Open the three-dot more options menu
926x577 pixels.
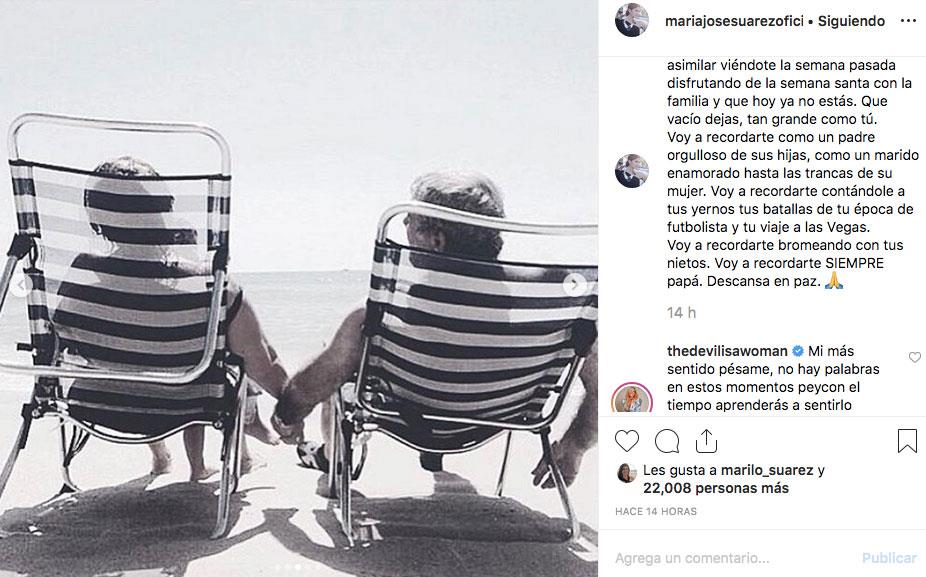tap(908, 21)
